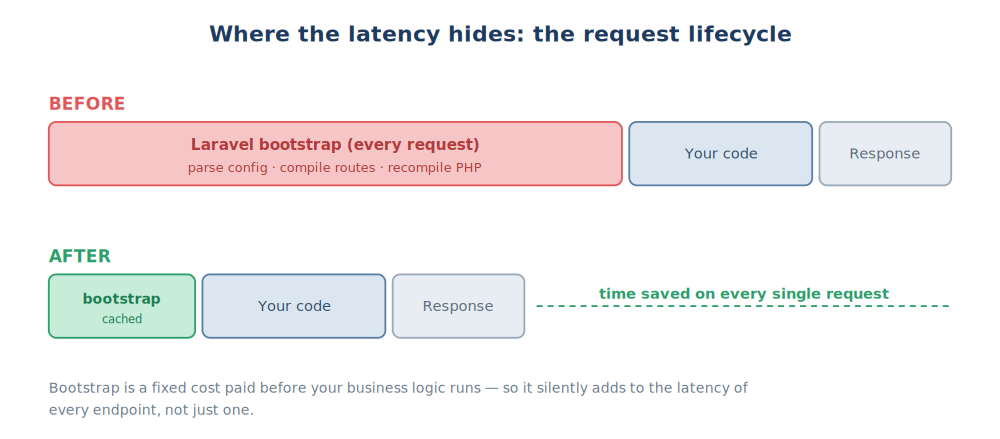Select the 'Your code' box in BEFORE row
1000x439 pixels.
click(x=721, y=154)
